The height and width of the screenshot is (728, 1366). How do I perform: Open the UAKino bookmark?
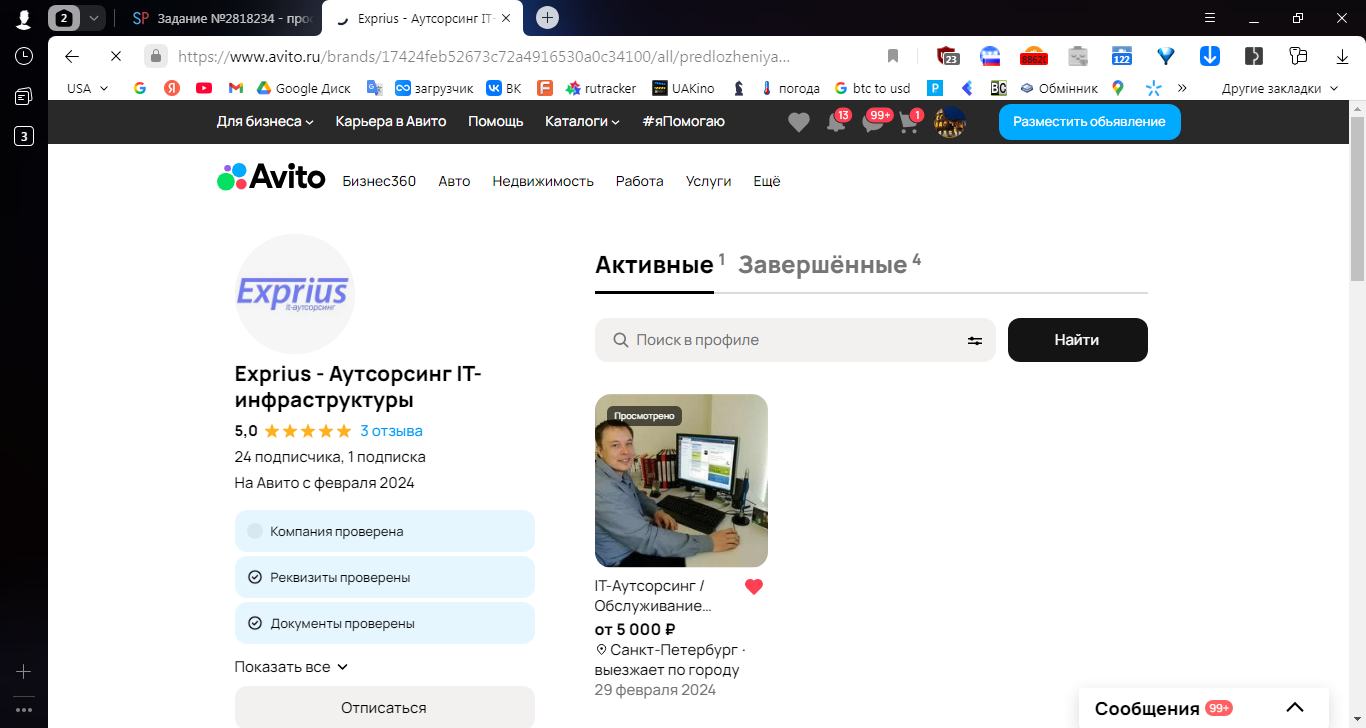684,88
